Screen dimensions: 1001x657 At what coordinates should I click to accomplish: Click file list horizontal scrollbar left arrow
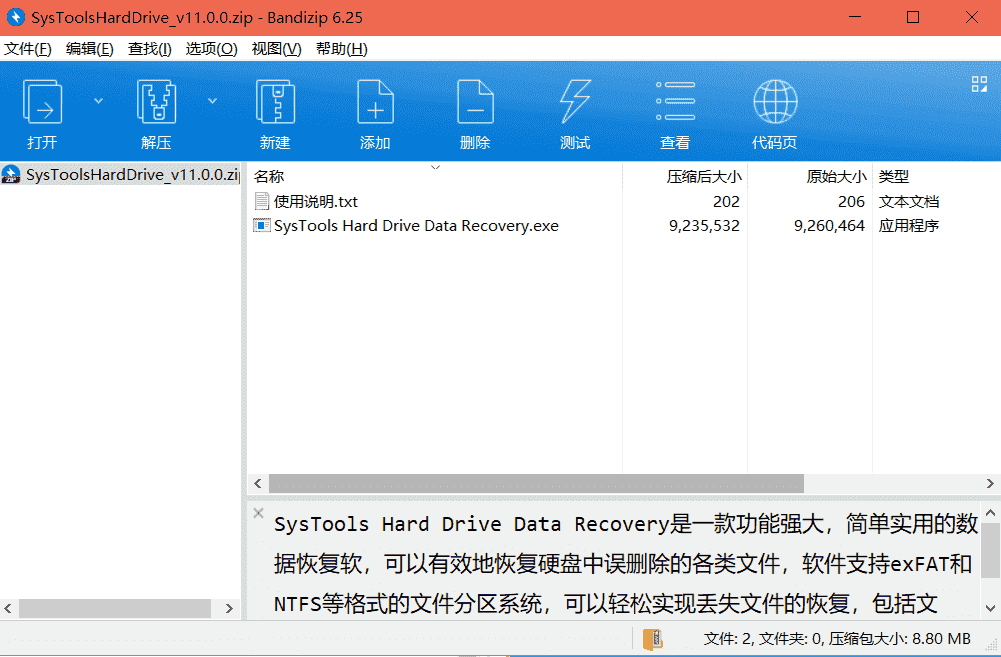258,483
